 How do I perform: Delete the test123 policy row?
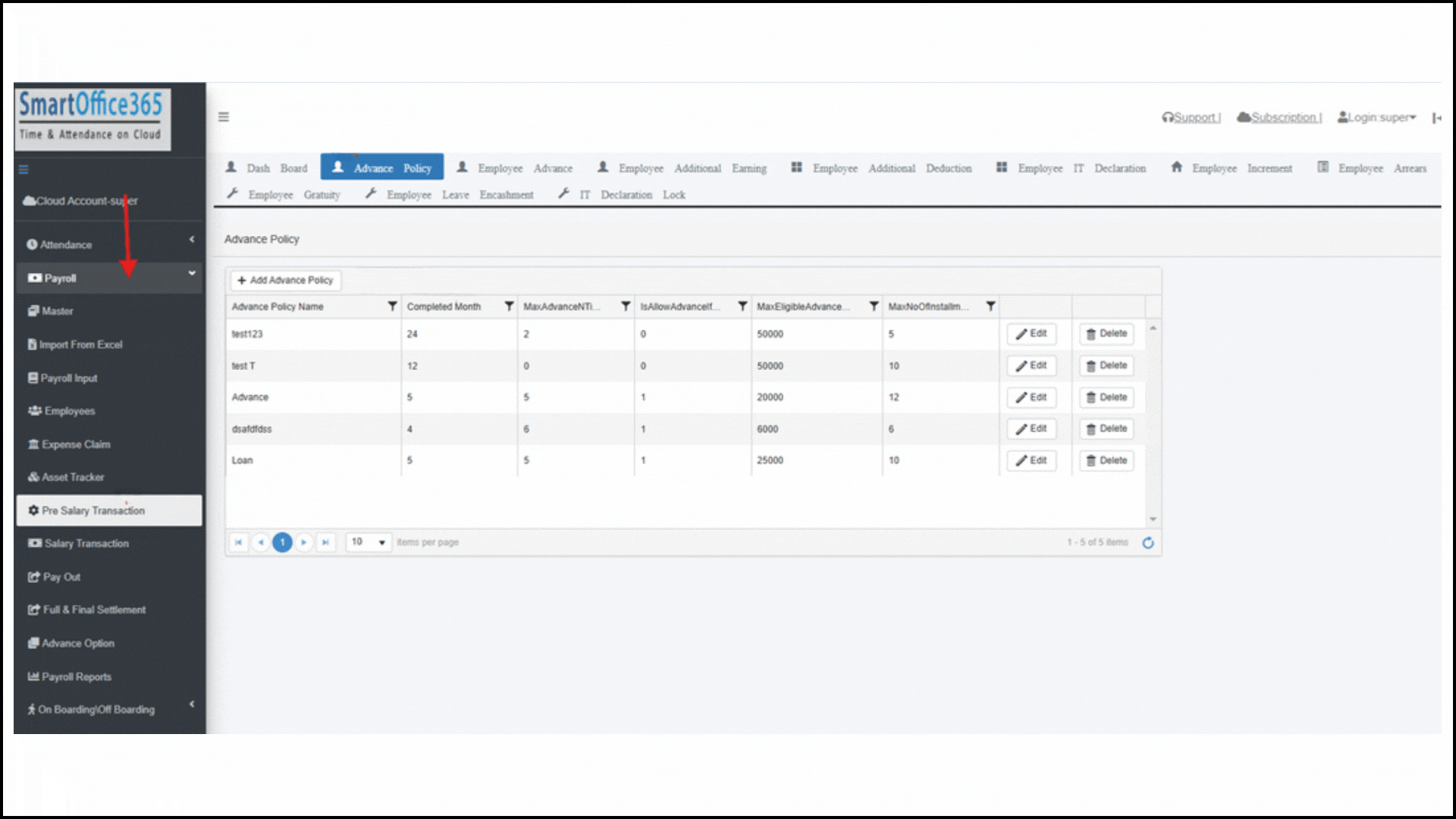point(1106,334)
